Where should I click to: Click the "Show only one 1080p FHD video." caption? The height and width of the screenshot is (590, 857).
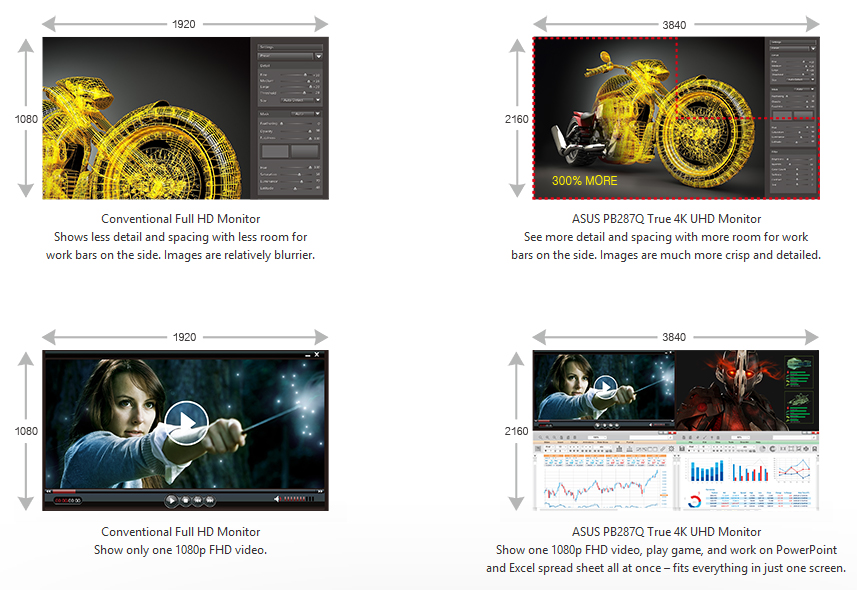[x=180, y=550]
